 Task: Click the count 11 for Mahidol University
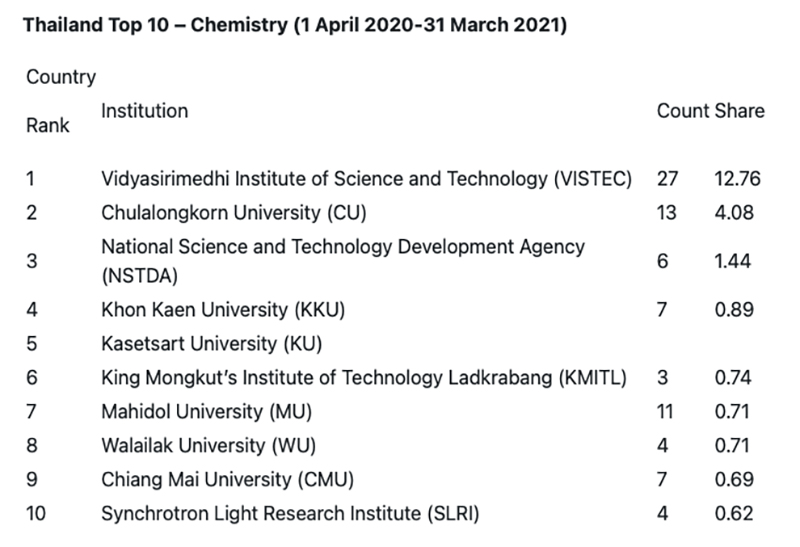tap(665, 411)
